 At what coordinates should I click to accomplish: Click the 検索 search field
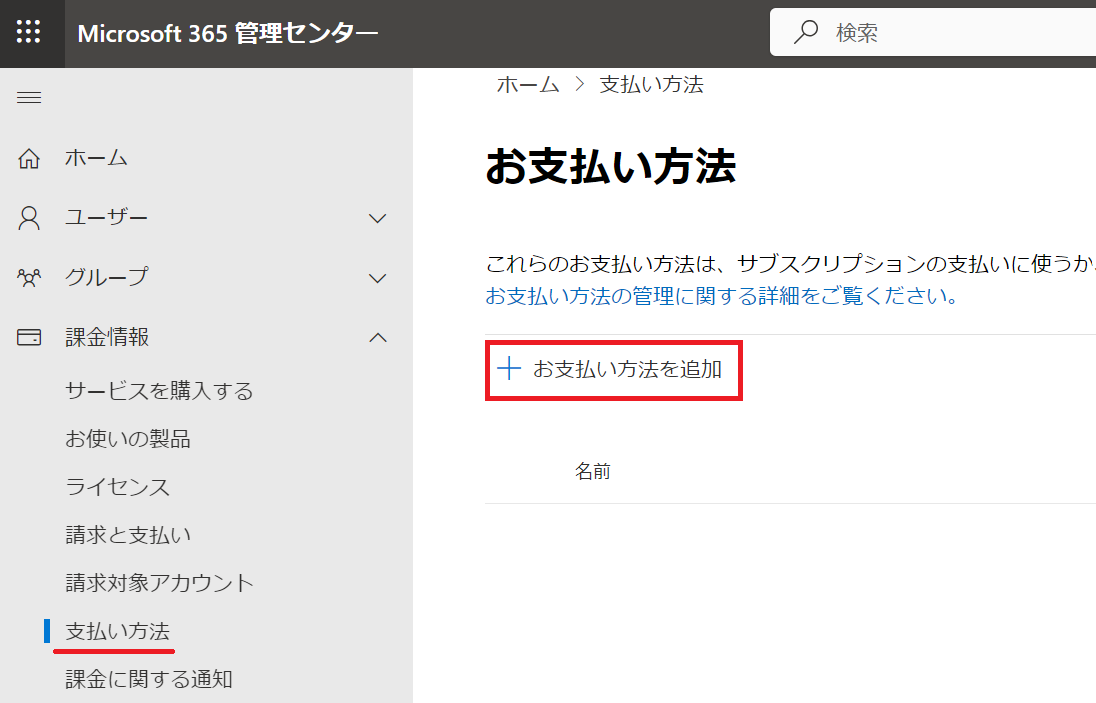(x=932, y=32)
